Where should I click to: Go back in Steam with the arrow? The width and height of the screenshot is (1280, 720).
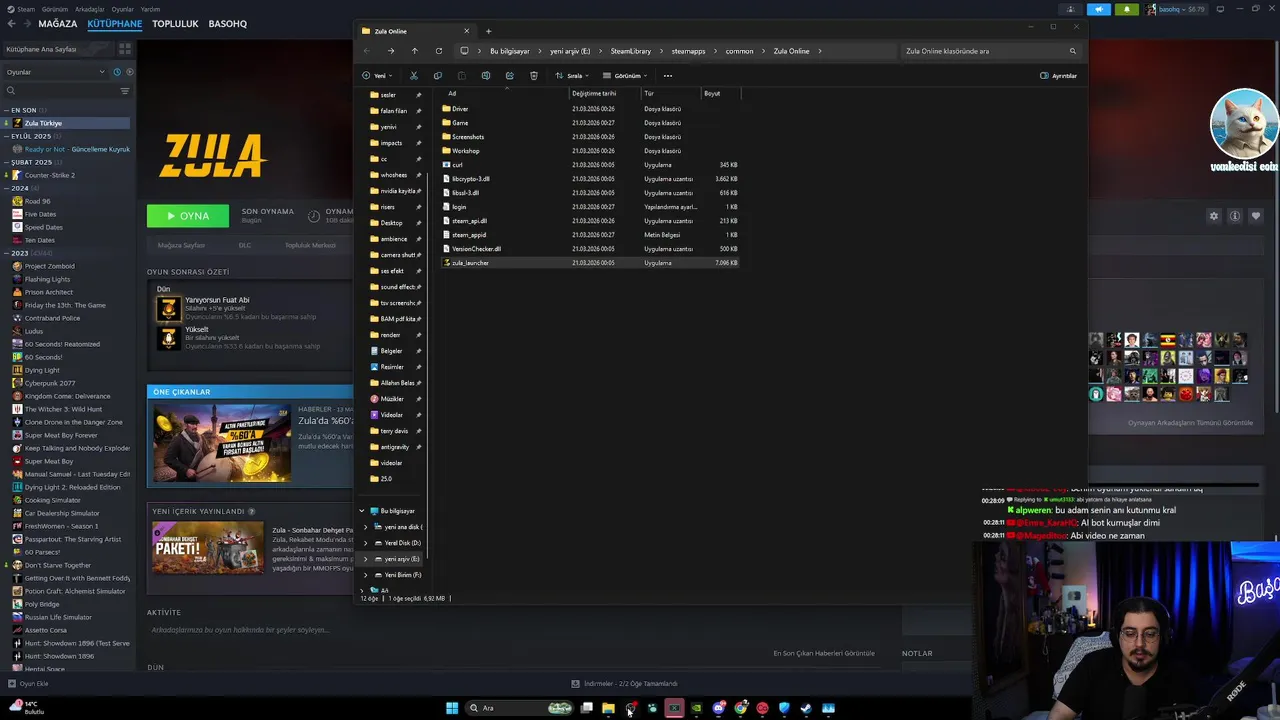(x=12, y=23)
